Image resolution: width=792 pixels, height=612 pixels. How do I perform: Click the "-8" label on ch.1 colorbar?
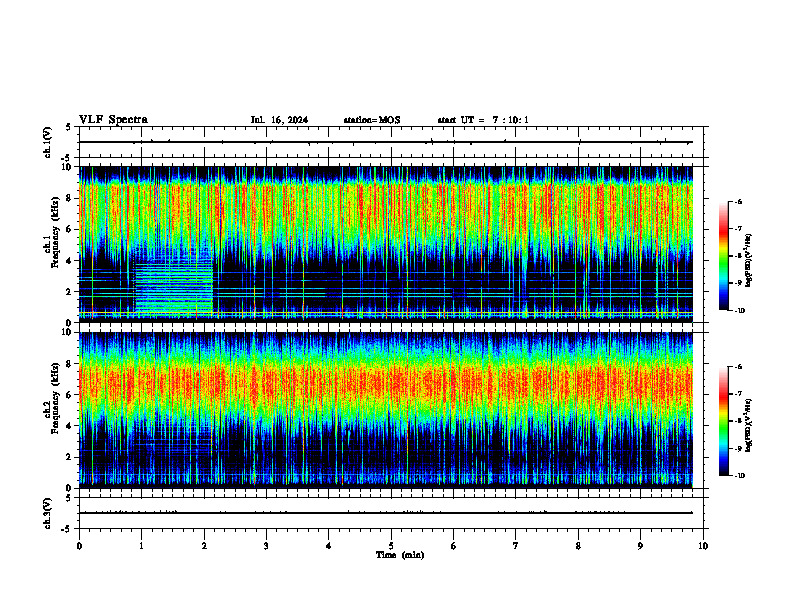tap(738, 256)
